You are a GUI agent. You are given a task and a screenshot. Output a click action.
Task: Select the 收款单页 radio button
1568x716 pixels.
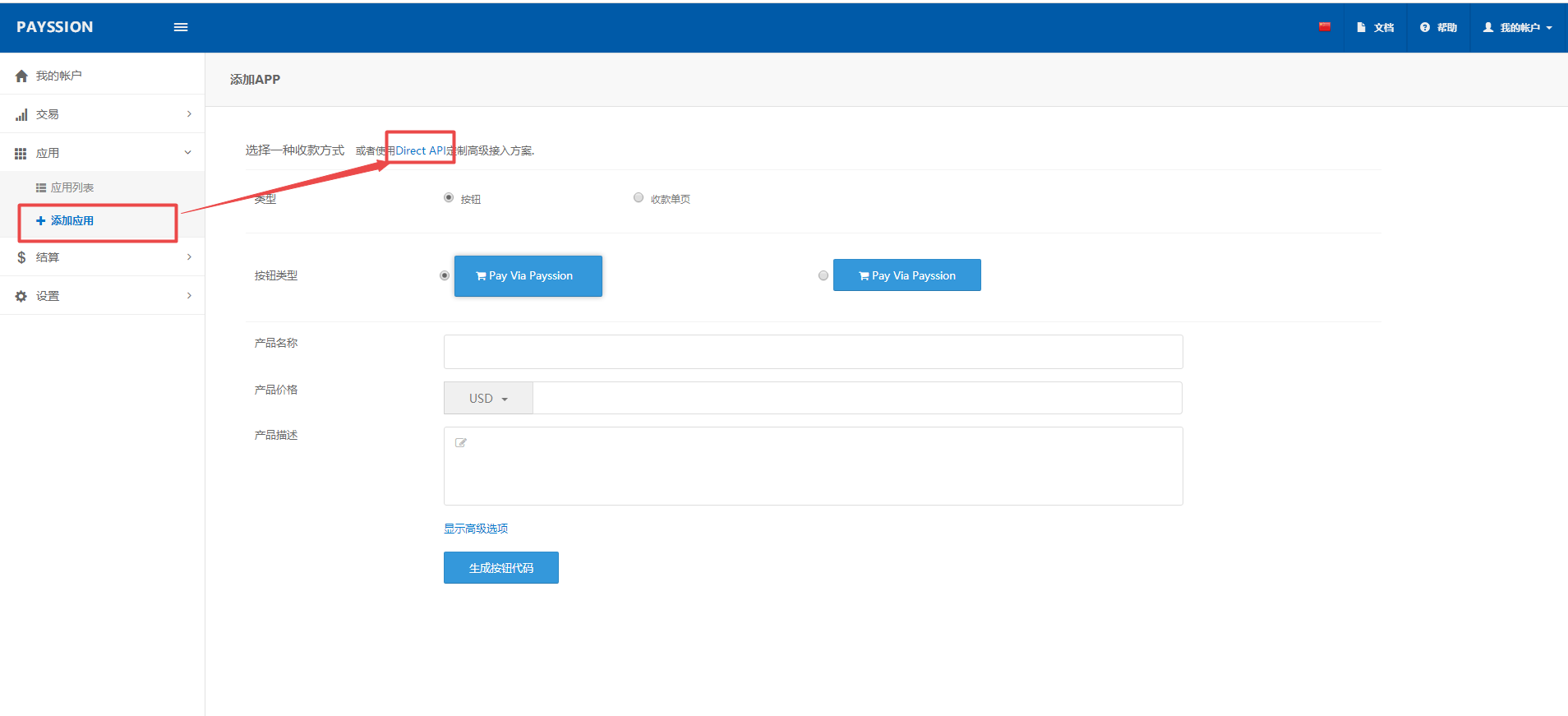tap(639, 197)
